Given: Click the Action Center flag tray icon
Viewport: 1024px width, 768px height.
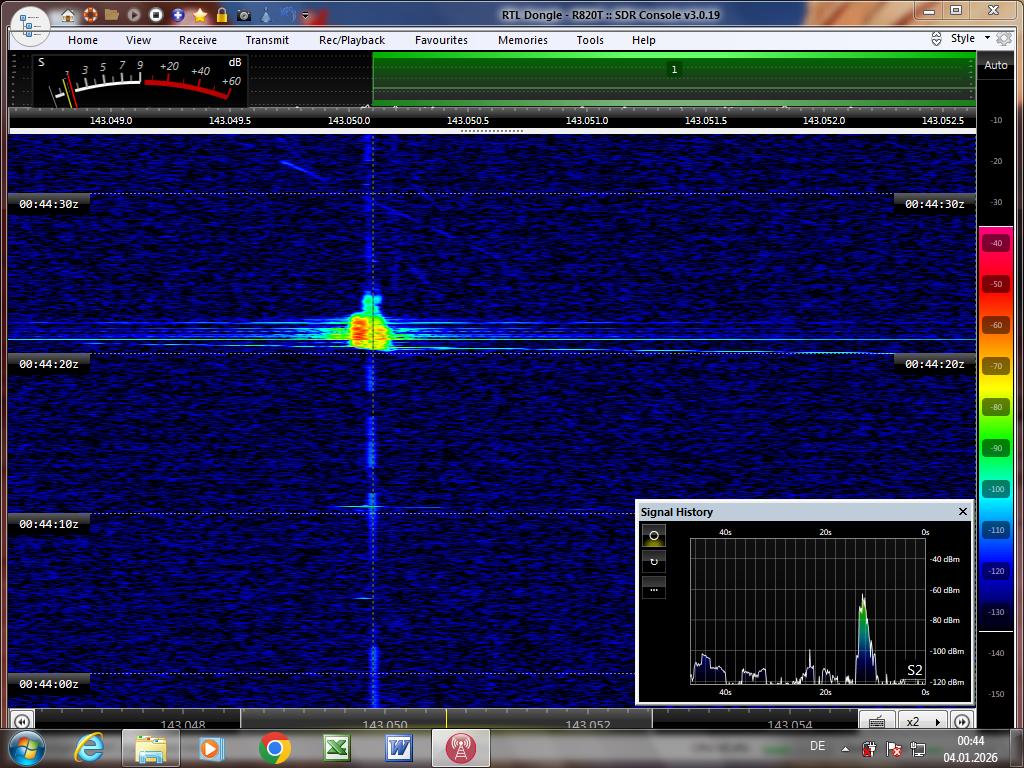Looking at the screenshot, I should [893, 749].
